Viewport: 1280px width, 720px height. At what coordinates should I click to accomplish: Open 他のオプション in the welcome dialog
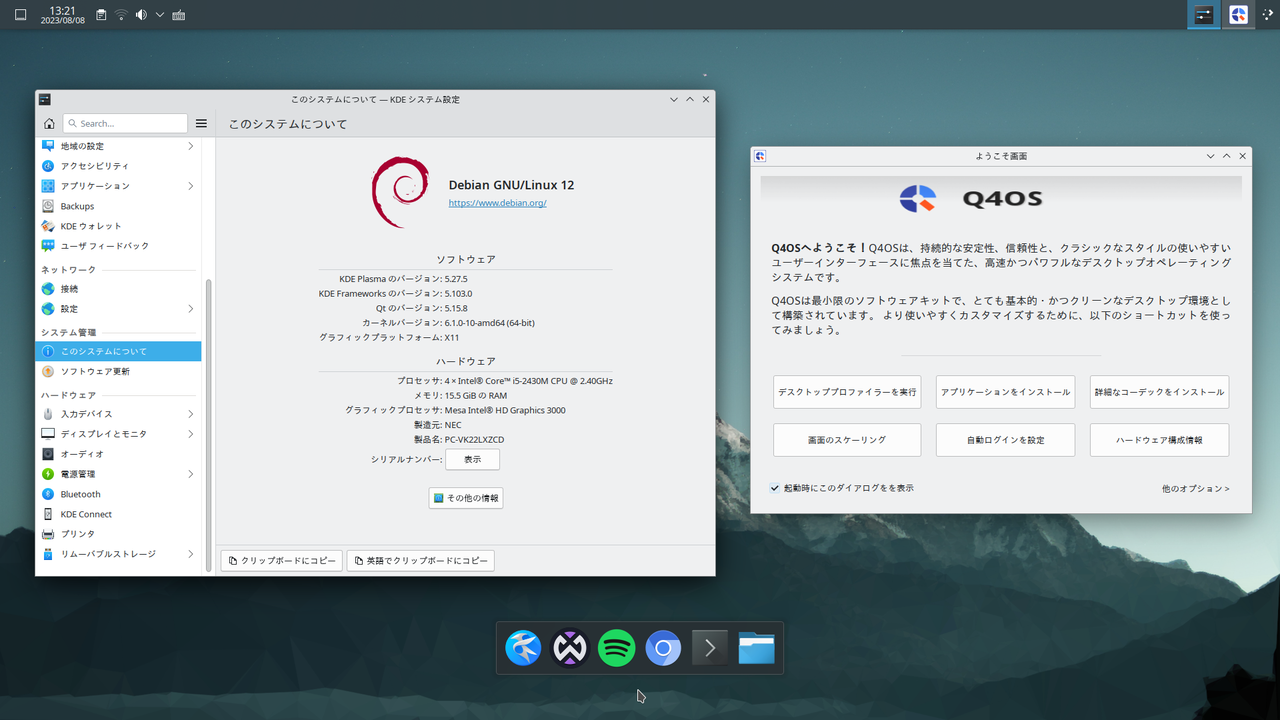tap(1195, 488)
